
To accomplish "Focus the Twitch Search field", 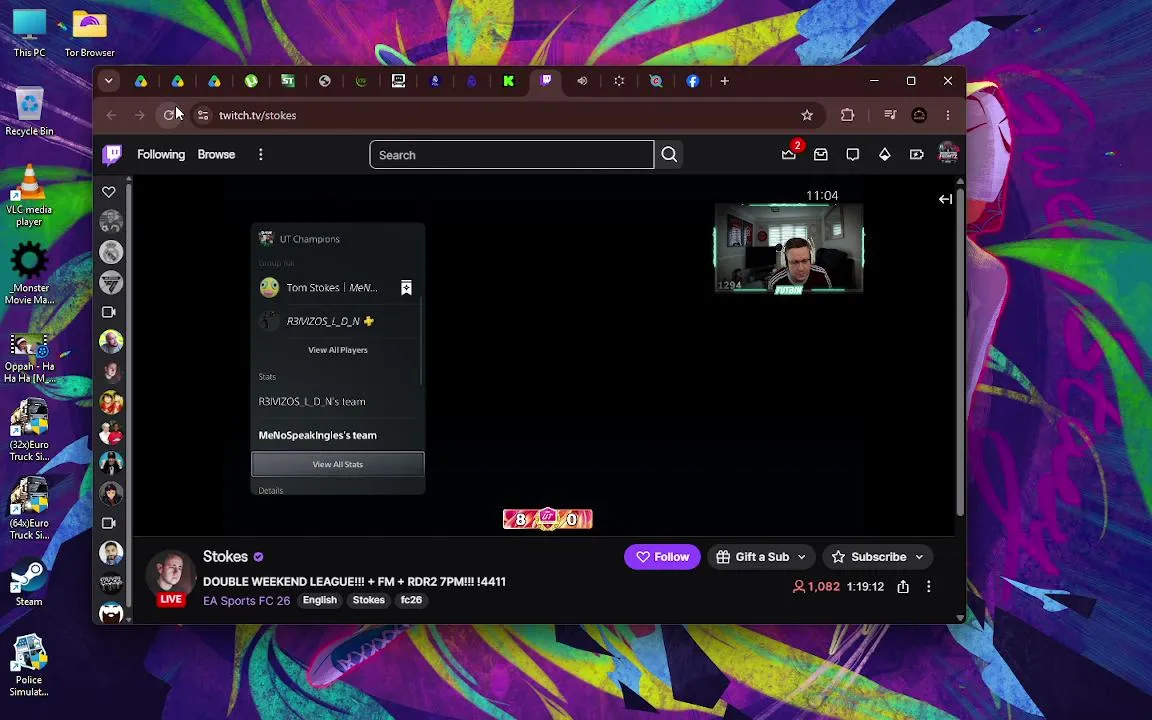I will click(511, 154).
